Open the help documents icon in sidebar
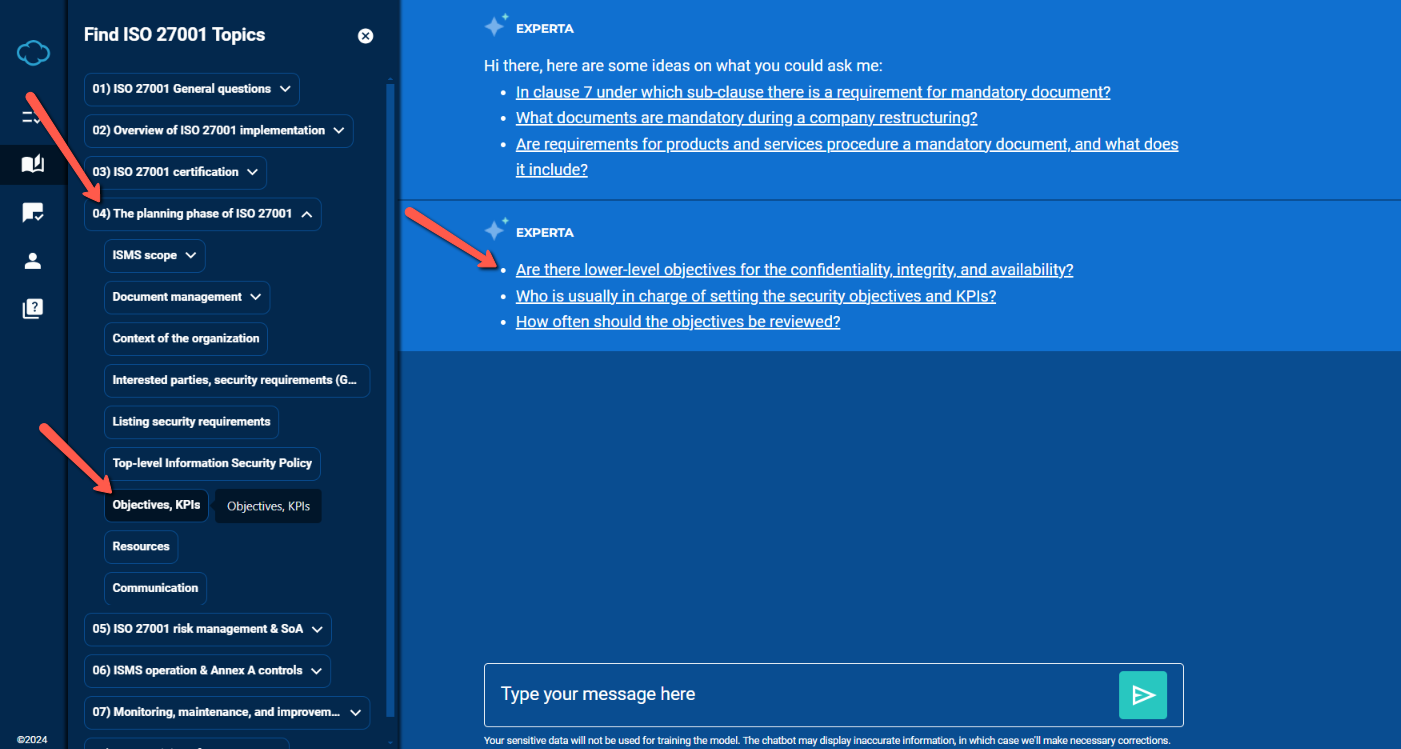The height and width of the screenshot is (749, 1401). coord(33,308)
